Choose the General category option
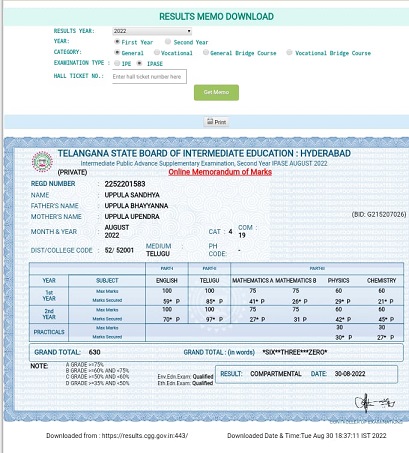 pos(117,52)
